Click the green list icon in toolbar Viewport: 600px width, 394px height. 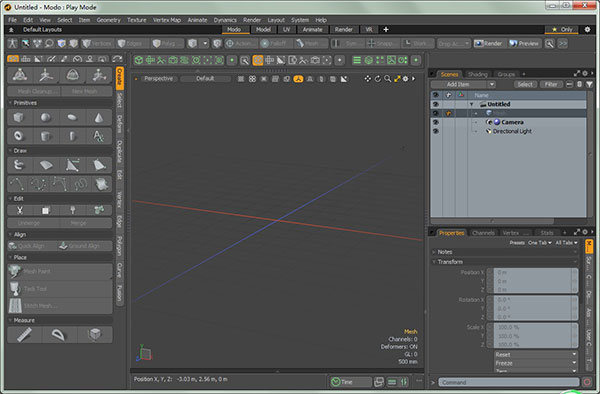(x=357, y=60)
